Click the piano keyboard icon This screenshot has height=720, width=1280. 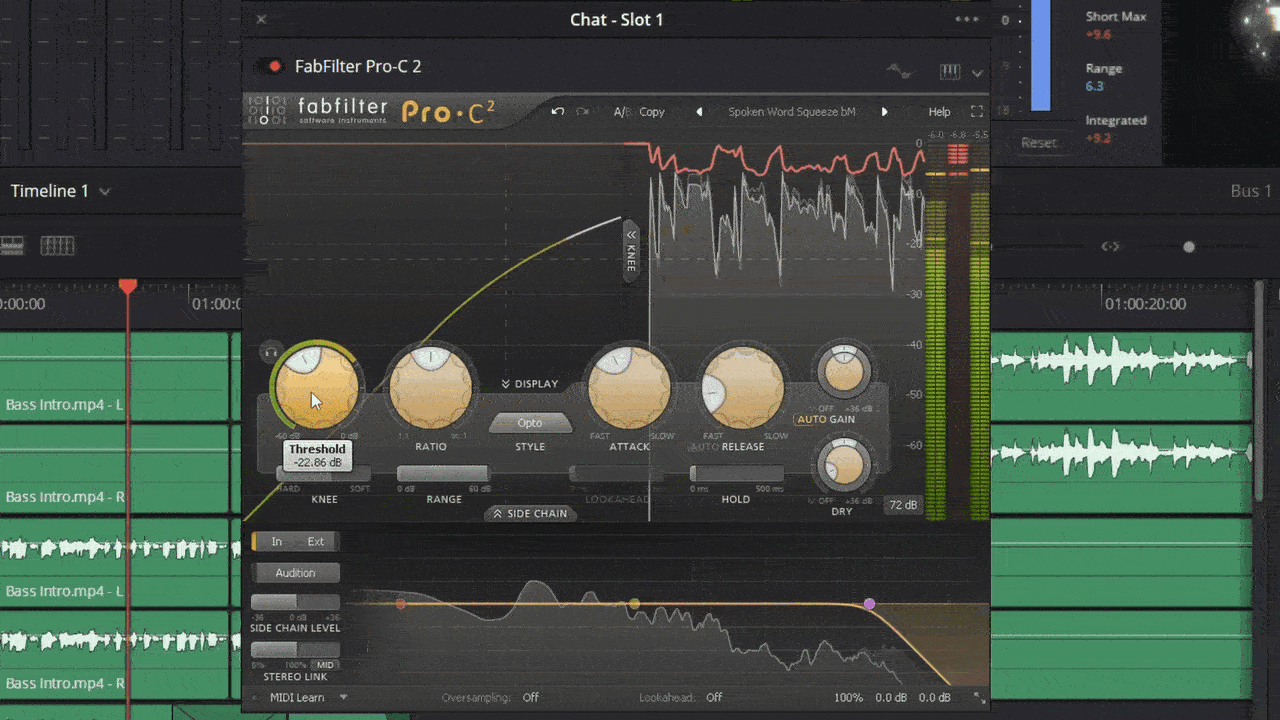click(950, 72)
